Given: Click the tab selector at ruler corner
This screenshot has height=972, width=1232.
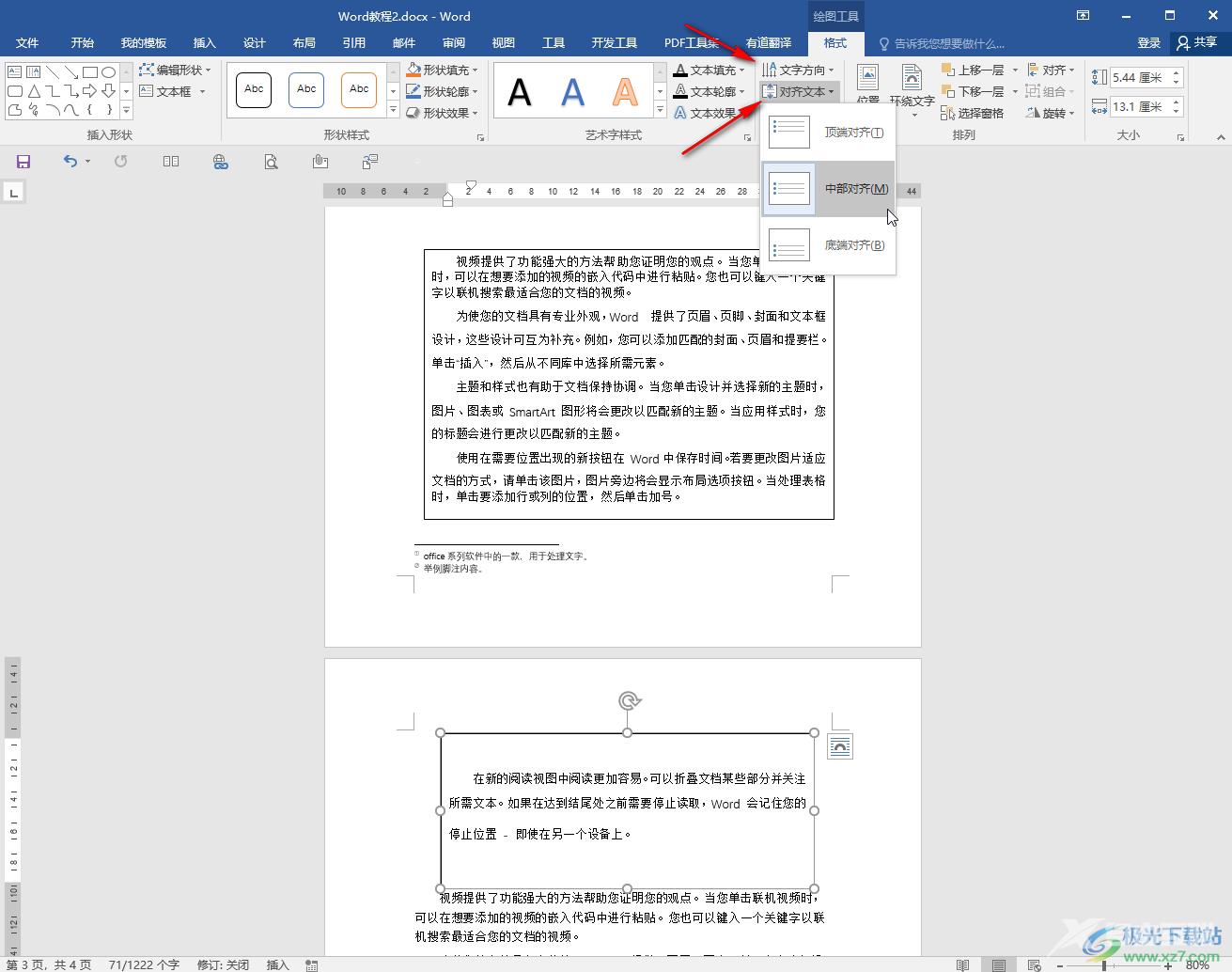Looking at the screenshot, I should [13, 193].
